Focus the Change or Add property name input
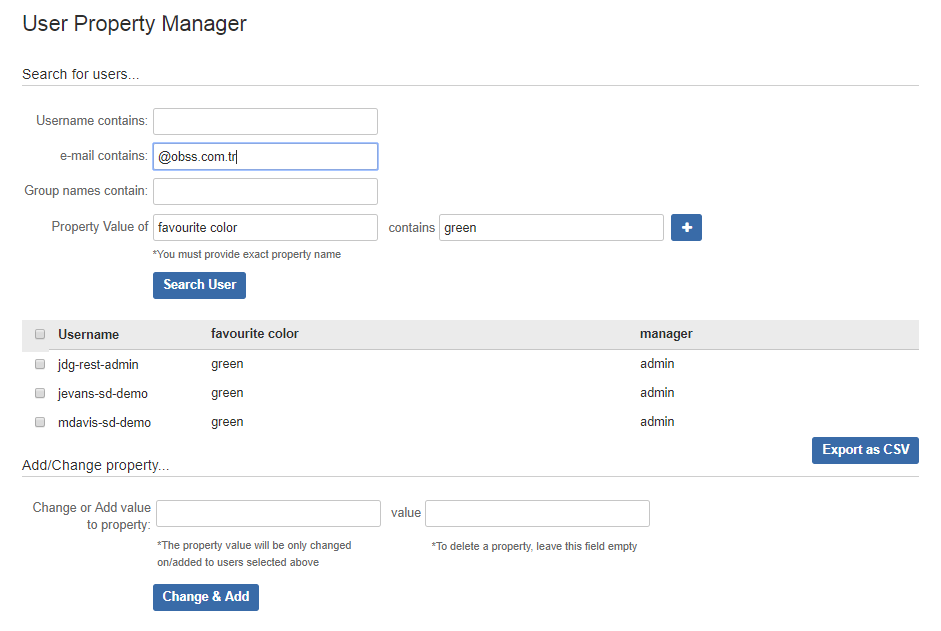 [x=268, y=513]
